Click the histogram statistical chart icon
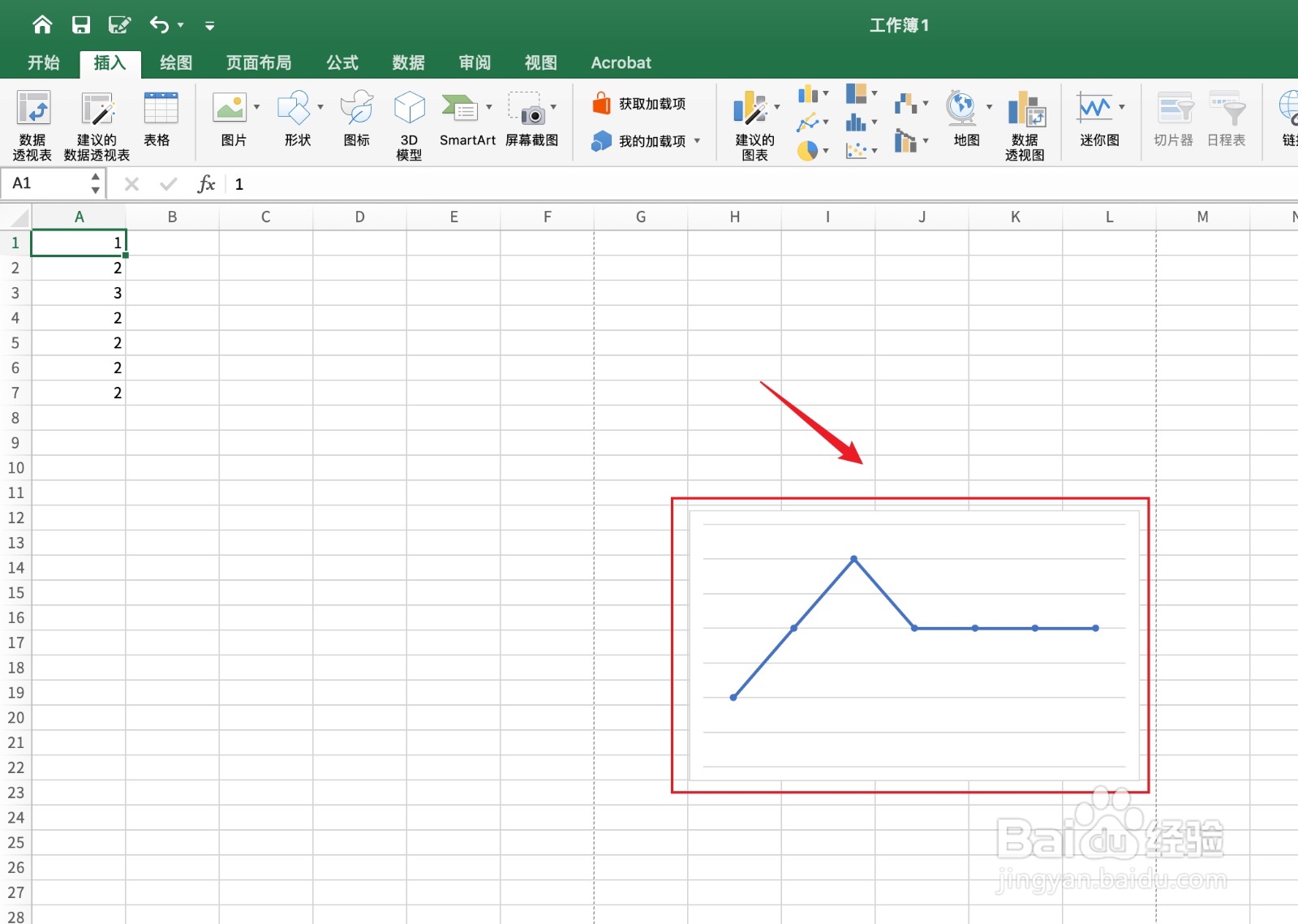Viewport: 1298px width, 924px height. tap(856, 122)
